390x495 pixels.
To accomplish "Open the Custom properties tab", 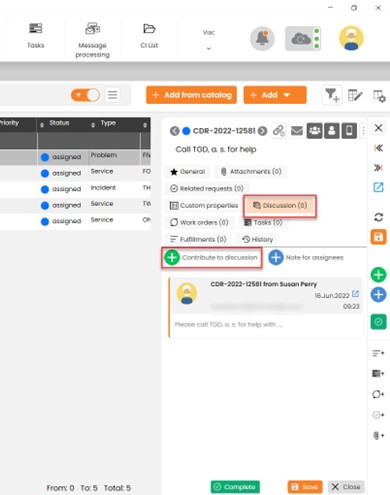I will (204, 206).
